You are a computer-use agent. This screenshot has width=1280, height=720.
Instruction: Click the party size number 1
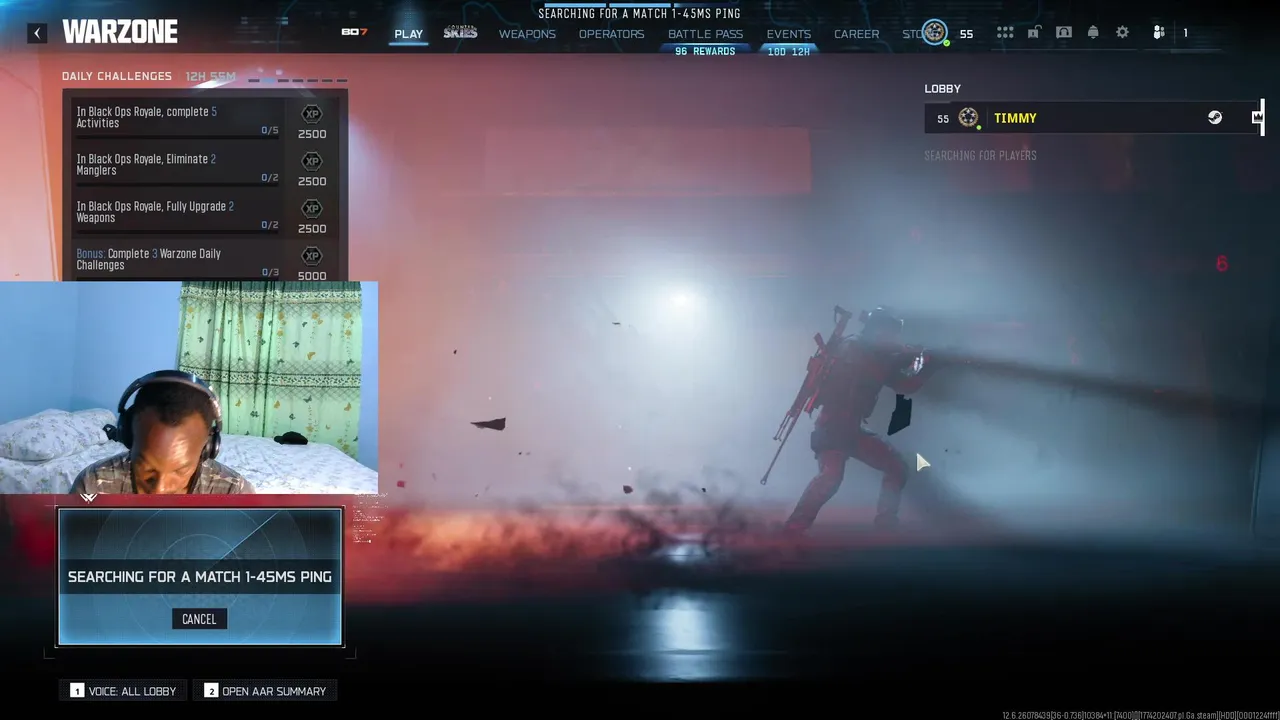coord(1186,33)
